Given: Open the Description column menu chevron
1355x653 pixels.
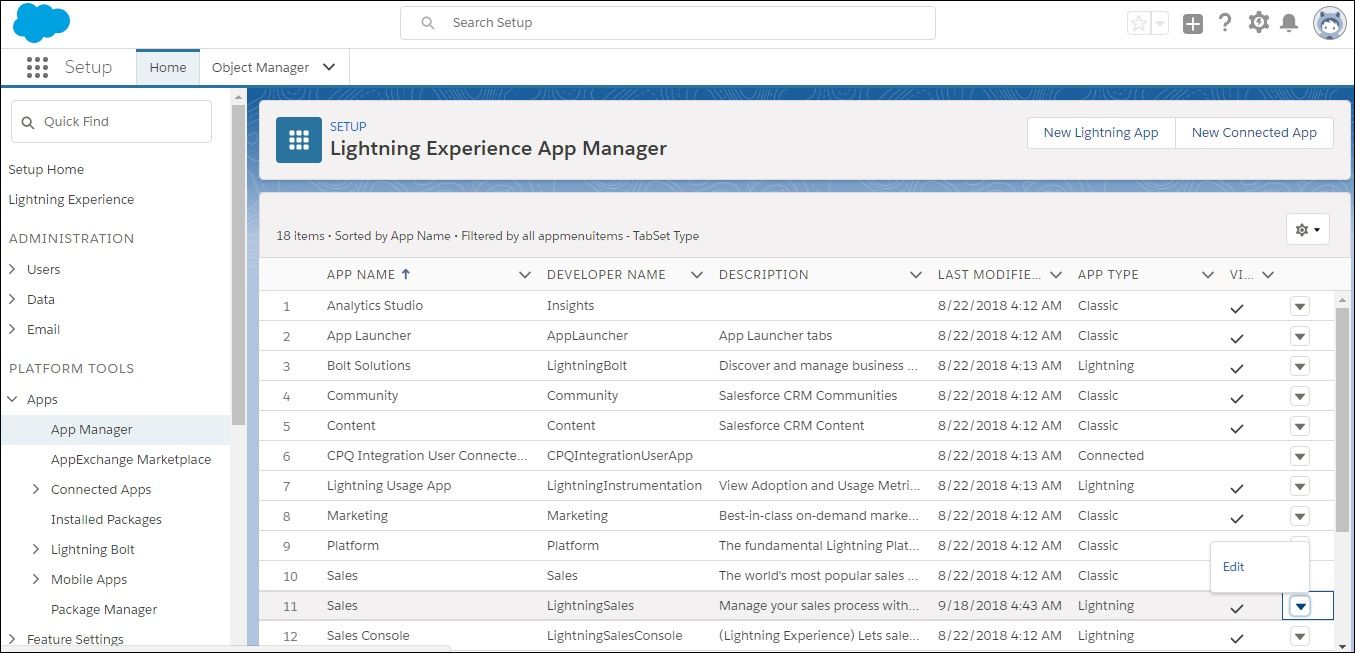Looking at the screenshot, I should point(915,275).
